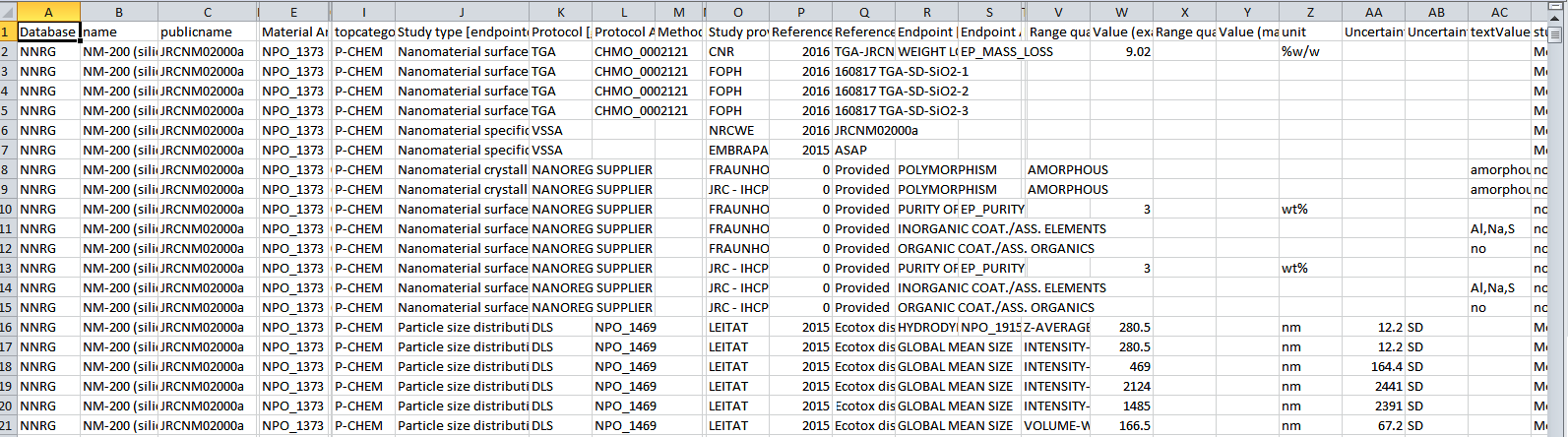Image resolution: width=1568 pixels, height=437 pixels.
Task: Select 'SUPPLIER' cell in row 12
Action: pos(624,248)
